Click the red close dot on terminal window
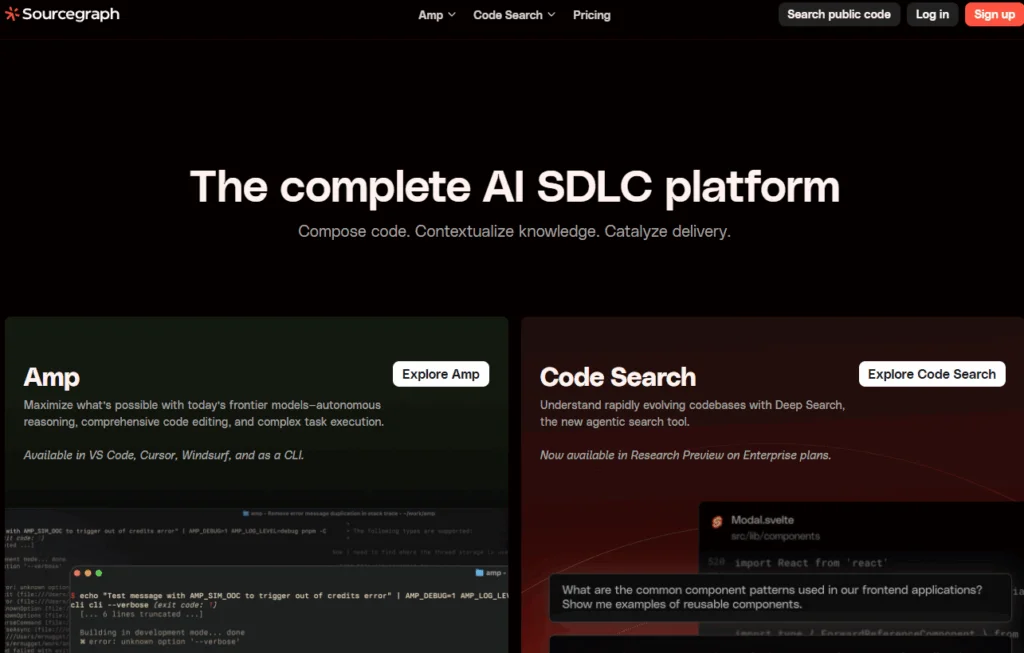The width and height of the screenshot is (1024, 653). tap(77, 573)
